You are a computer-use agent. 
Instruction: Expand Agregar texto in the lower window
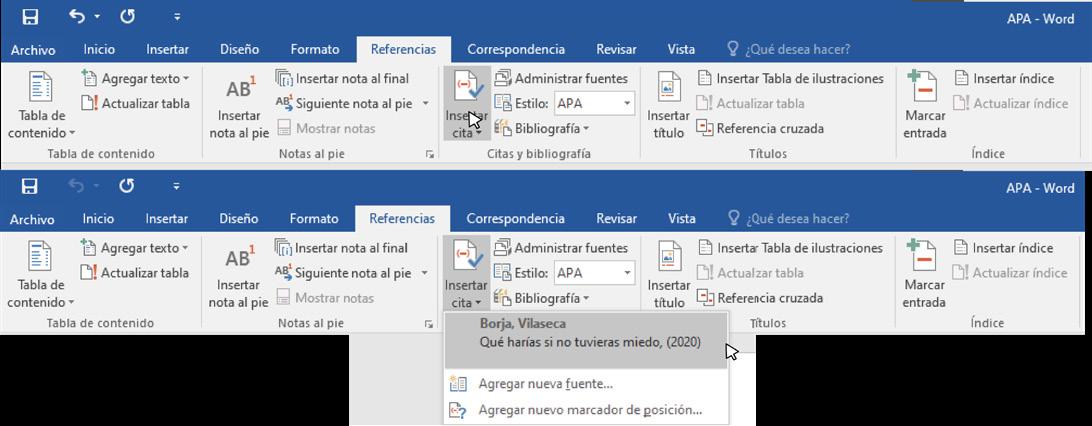pyautogui.click(x=134, y=248)
